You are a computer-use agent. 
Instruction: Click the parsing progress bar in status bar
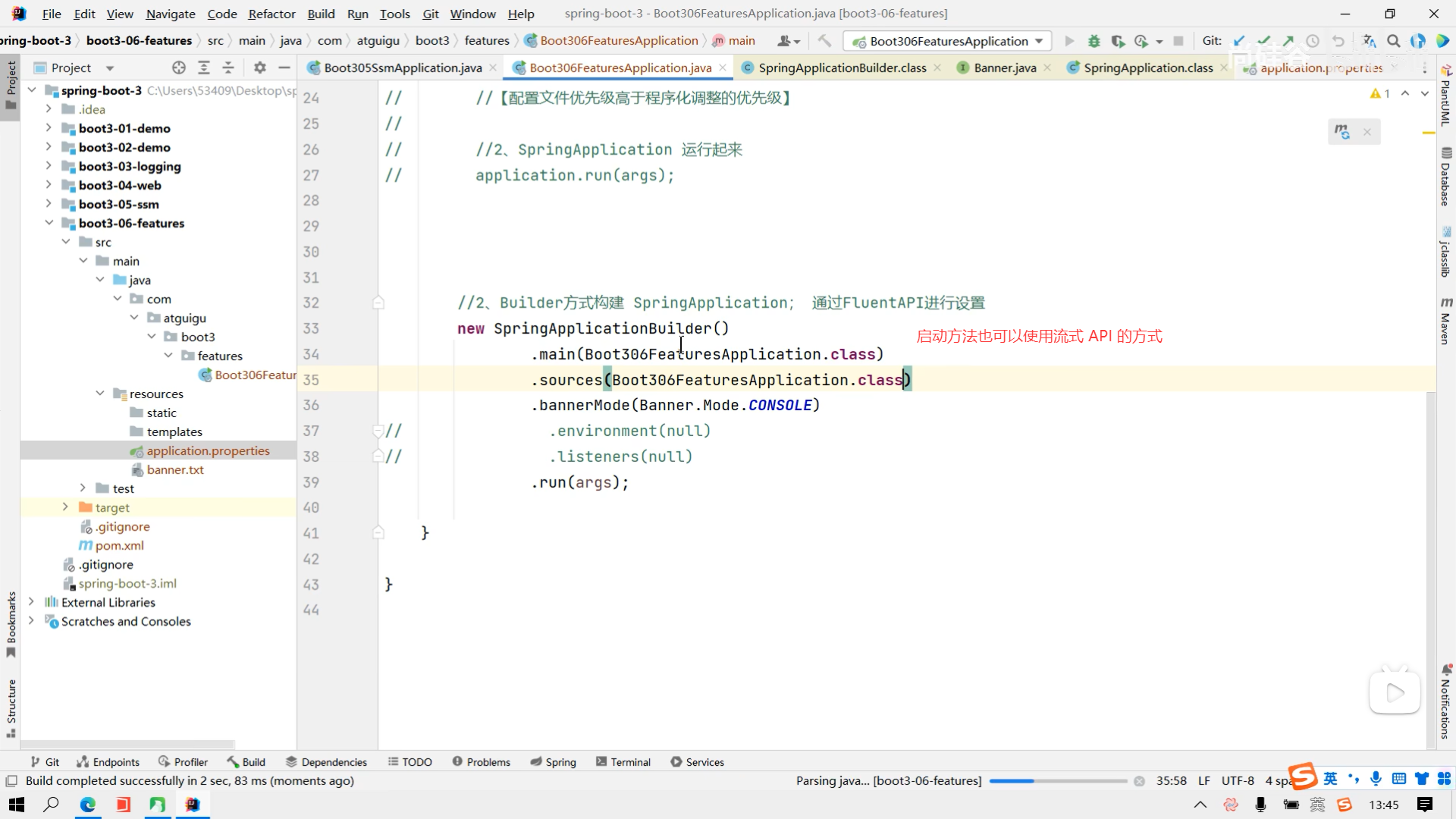point(1058,781)
